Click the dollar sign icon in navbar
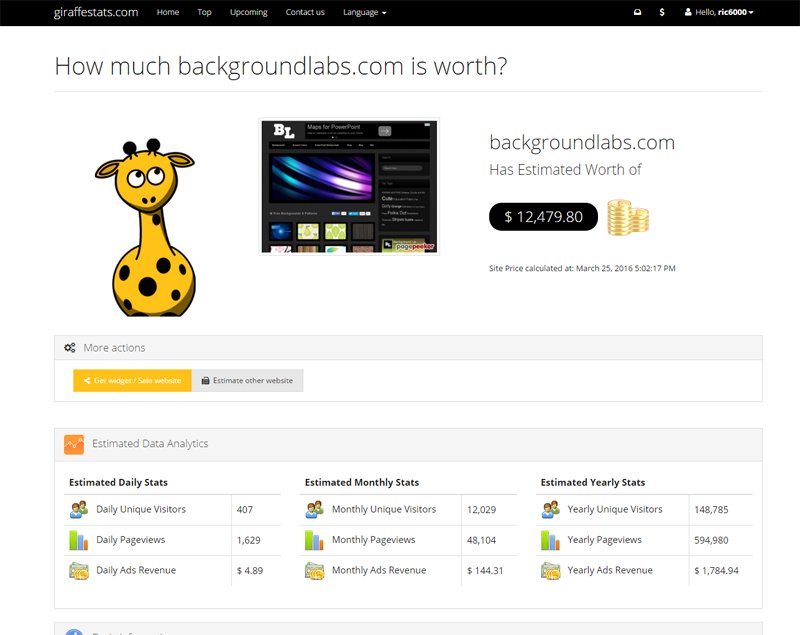Screen dimensions: 800x635 662,12
